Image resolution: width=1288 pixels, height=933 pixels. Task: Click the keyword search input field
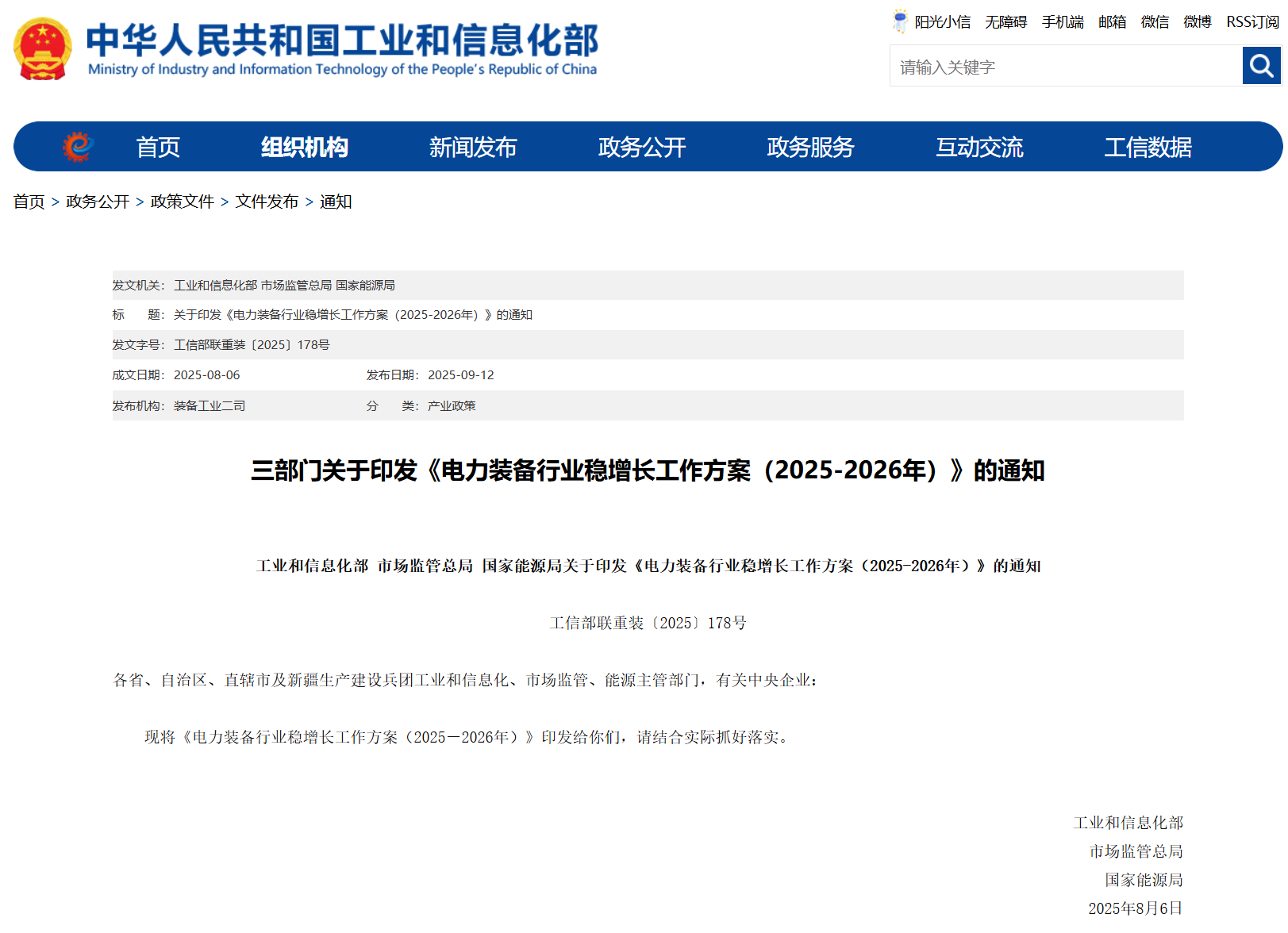(1065, 67)
